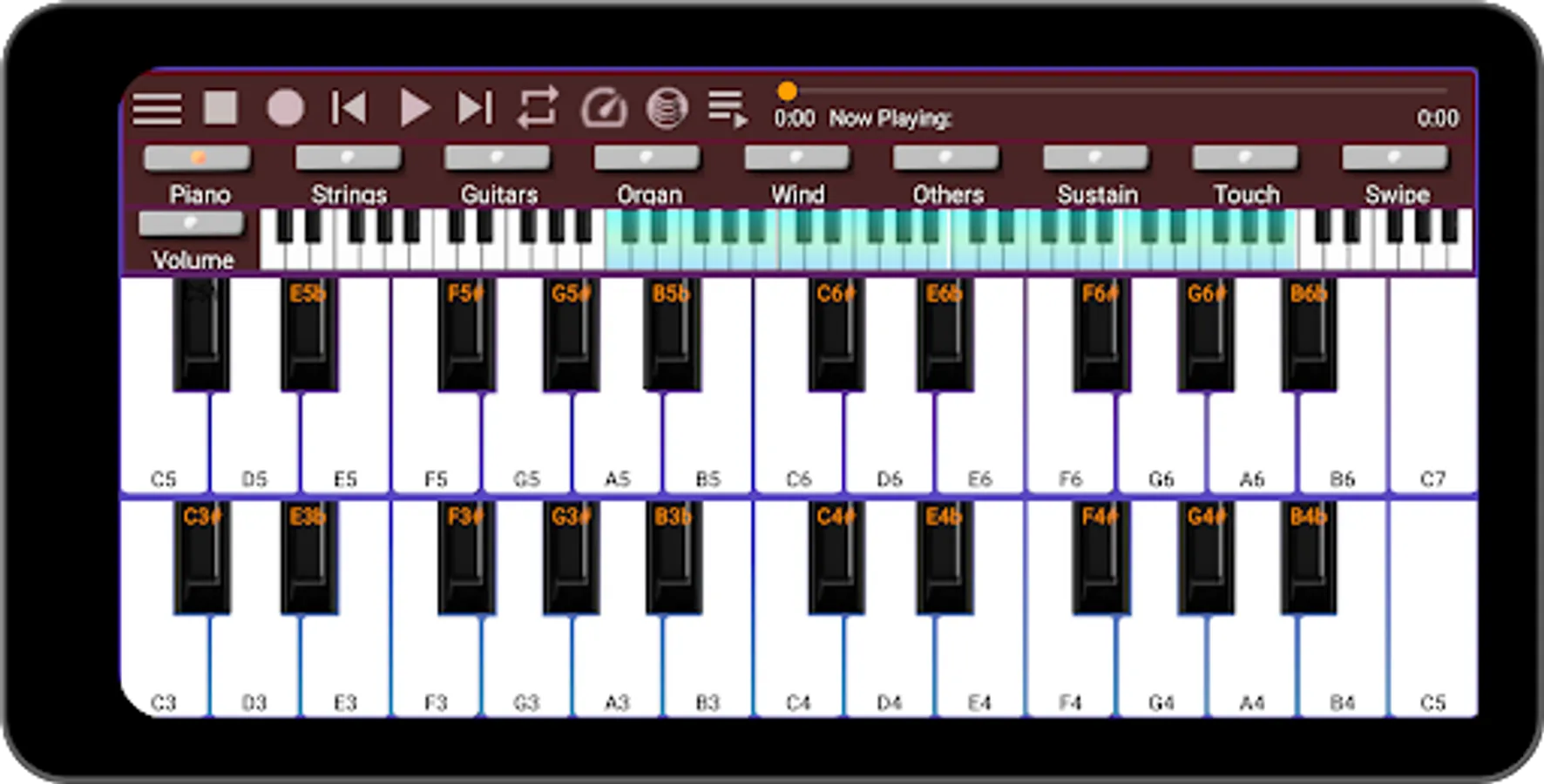
Task: Play the A6 white key
Action: click(1251, 444)
